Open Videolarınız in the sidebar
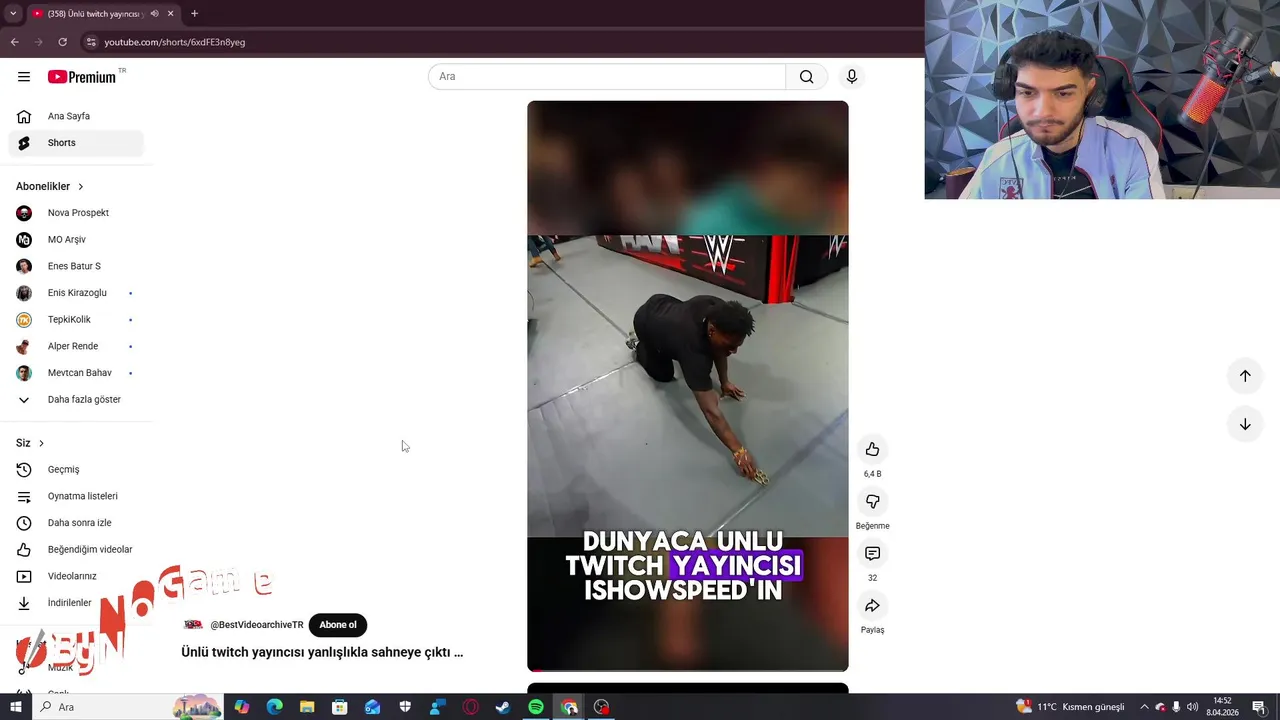Viewport: 1280px width, 720px height. click(76, 576)
